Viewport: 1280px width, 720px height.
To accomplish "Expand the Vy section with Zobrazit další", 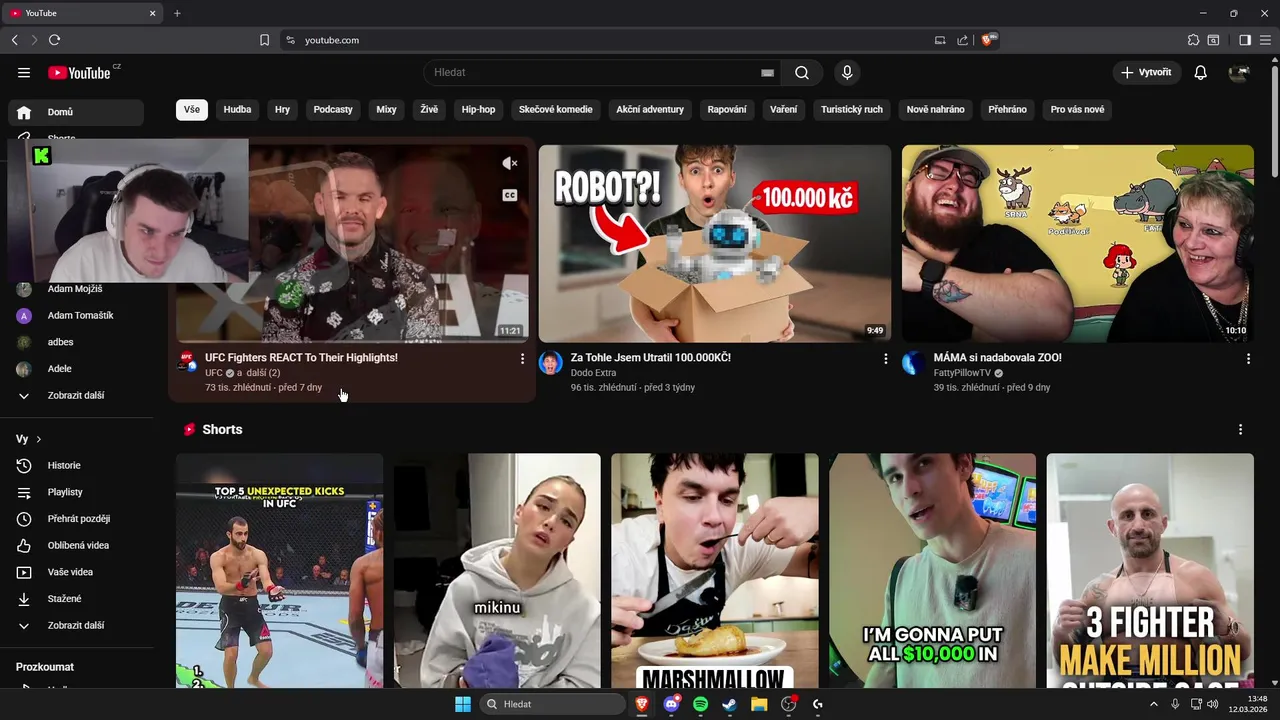I will (76, 625).
